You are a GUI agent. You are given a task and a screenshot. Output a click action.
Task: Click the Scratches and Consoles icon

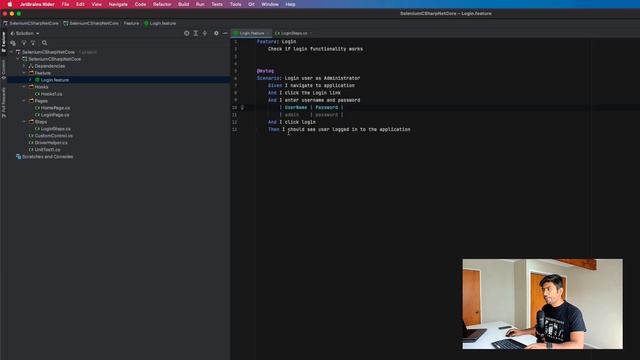18,157
